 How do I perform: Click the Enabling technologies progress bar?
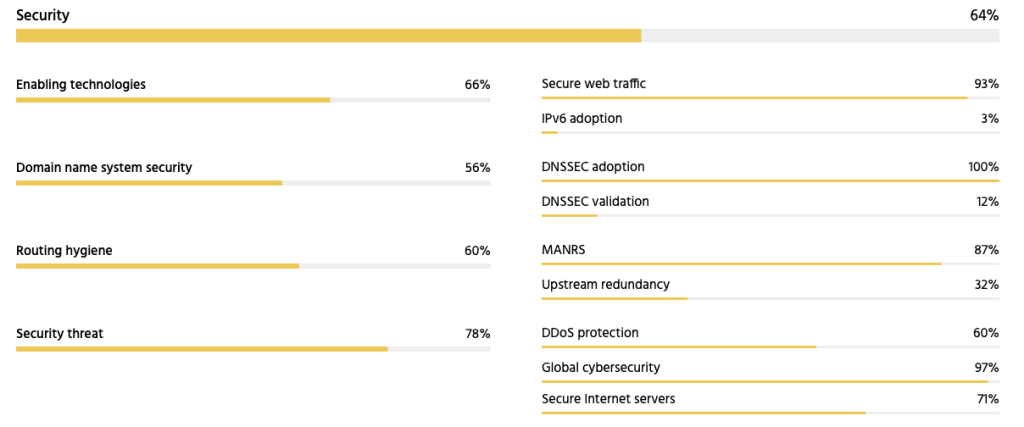pyautogui.click(x=253, y=100)
